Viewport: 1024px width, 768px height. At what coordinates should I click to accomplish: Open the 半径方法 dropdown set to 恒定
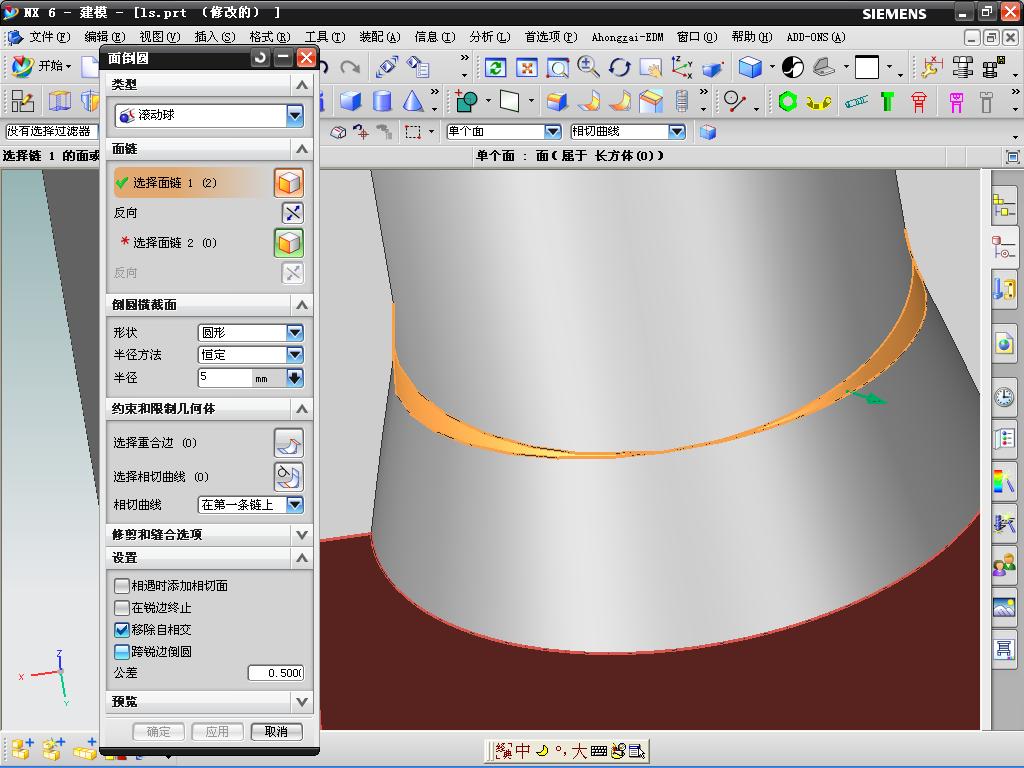295,355
